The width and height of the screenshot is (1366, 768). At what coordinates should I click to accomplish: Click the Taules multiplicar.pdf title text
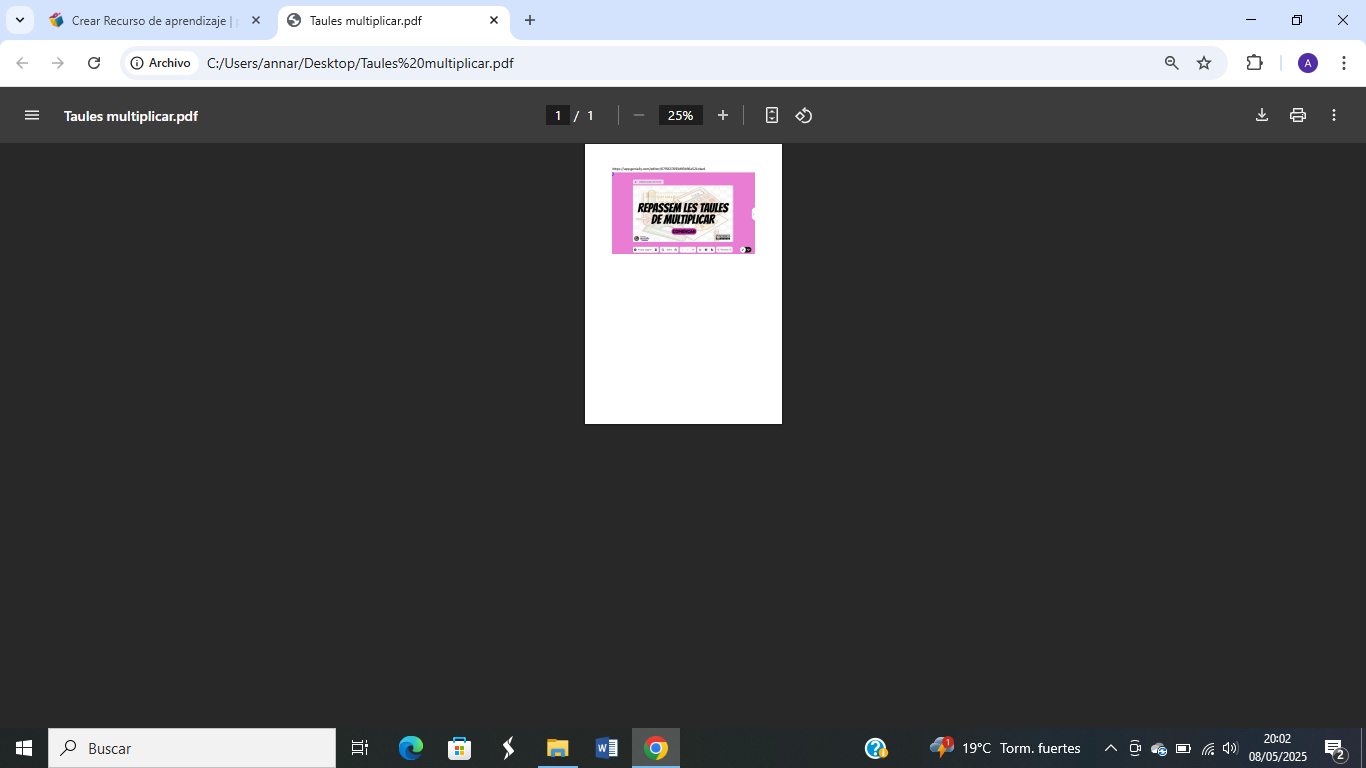click(x=131, y=116)
